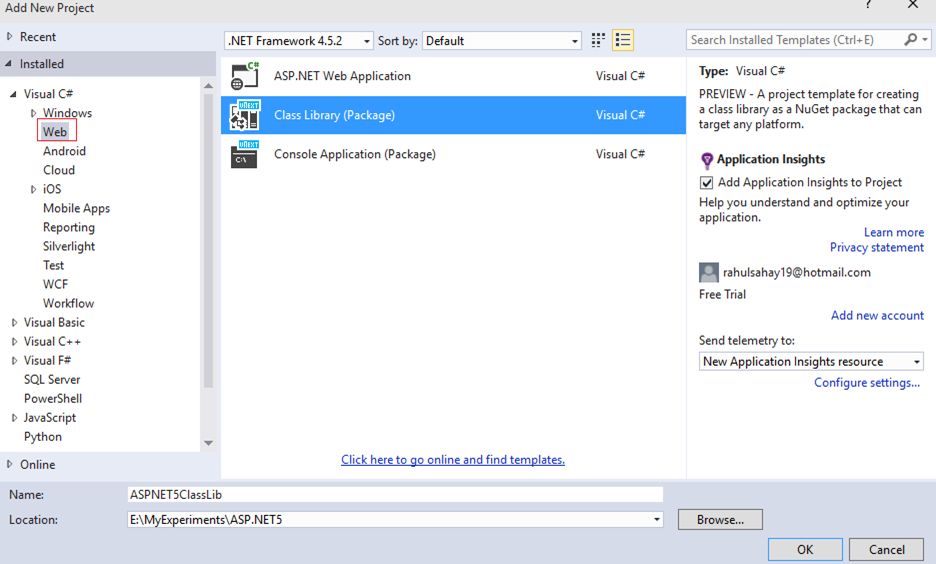This screenshot has width=936, height=564.
Task: Select Class Library (Package) template name
Action: [x=334, y=115]
